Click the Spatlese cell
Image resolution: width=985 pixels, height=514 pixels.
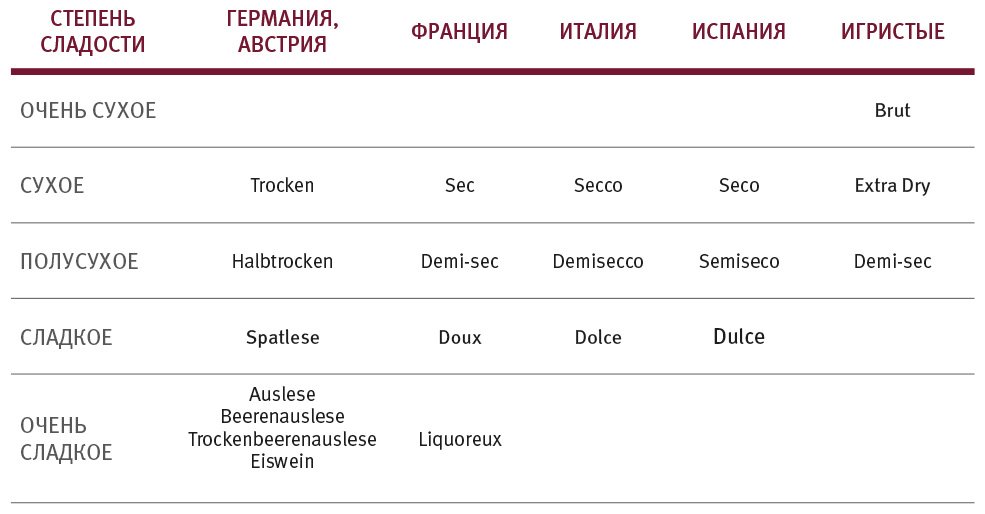[x=282, y=337]
